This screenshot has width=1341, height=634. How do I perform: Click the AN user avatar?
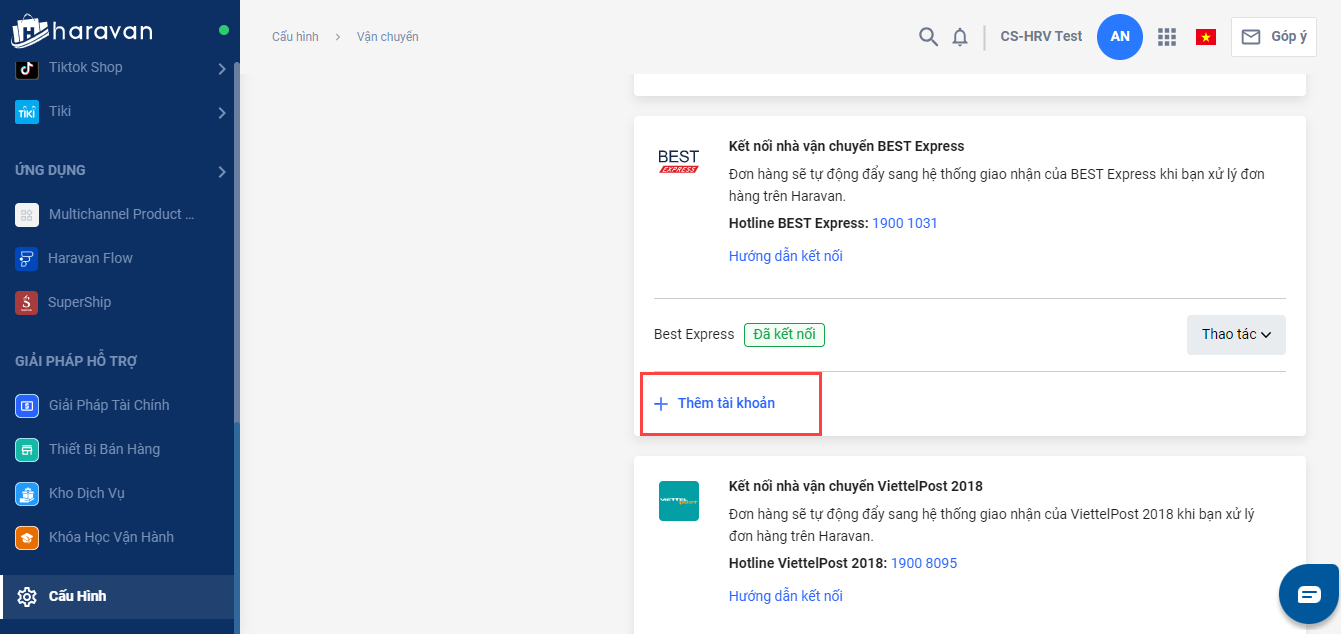point(1120,37)
